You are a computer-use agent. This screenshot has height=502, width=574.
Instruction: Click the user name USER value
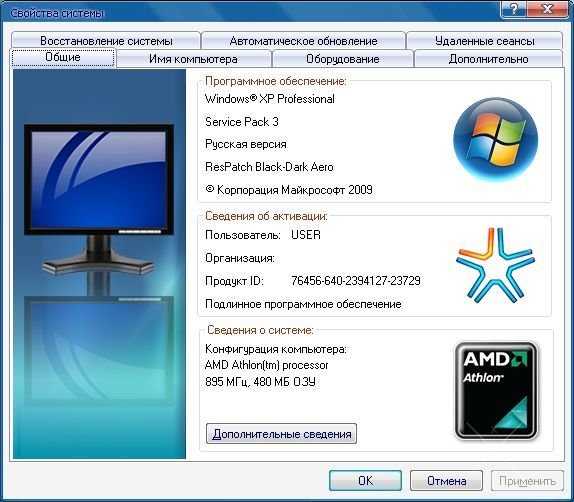click(306, 235)
